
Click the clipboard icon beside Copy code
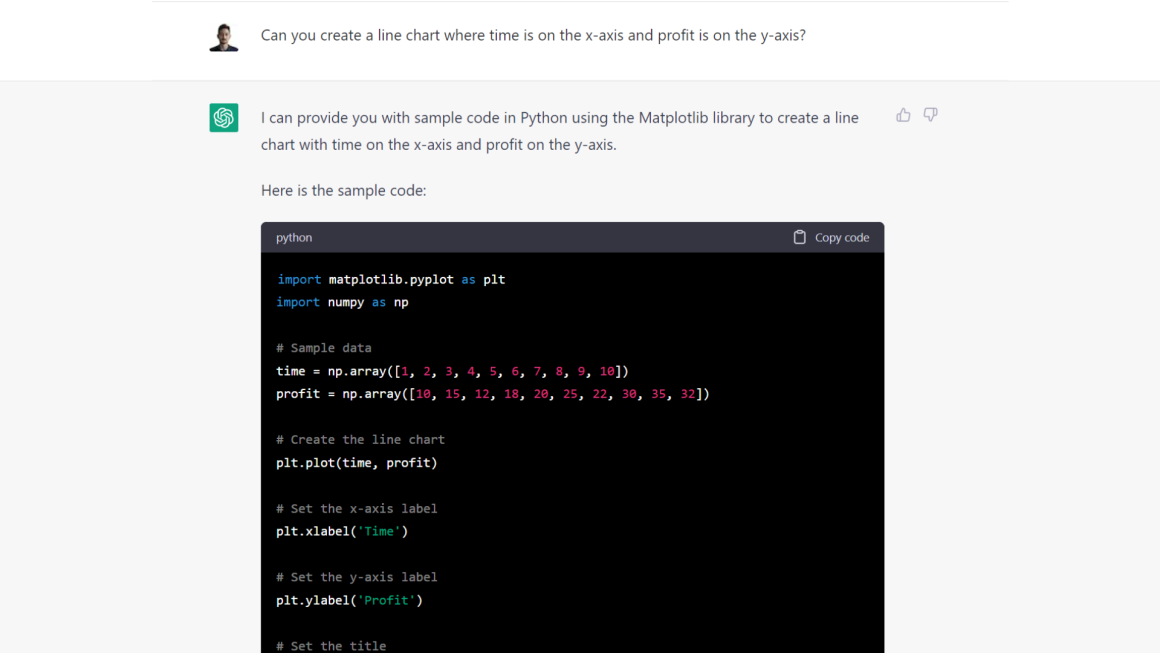[x=799, y=237]
